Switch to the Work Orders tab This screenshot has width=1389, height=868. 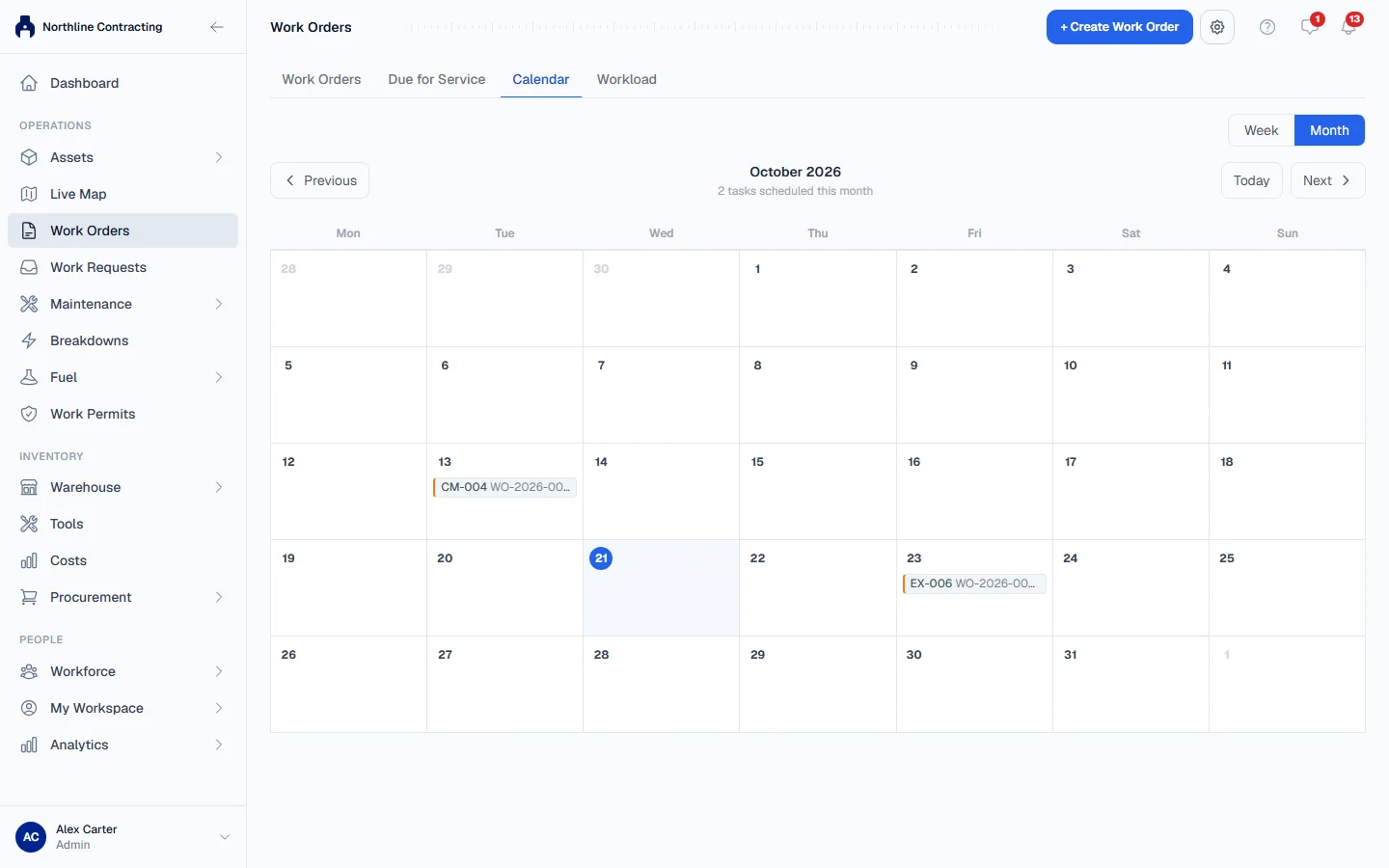(x=321, y=79)
